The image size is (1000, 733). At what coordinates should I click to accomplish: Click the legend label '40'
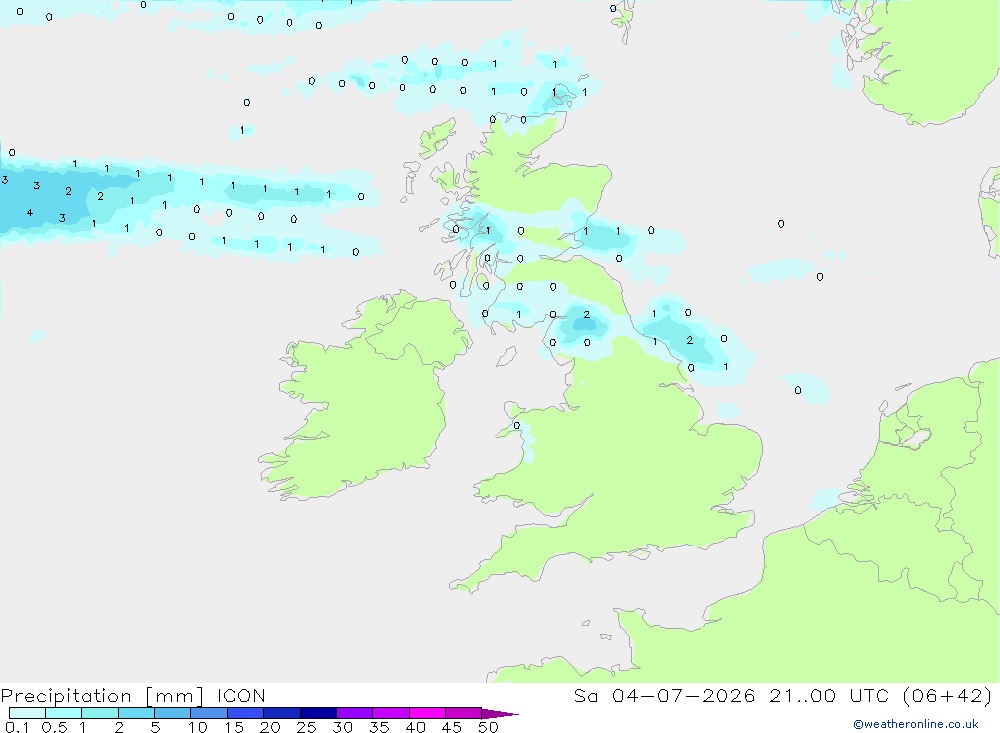[x=416, y=727]
